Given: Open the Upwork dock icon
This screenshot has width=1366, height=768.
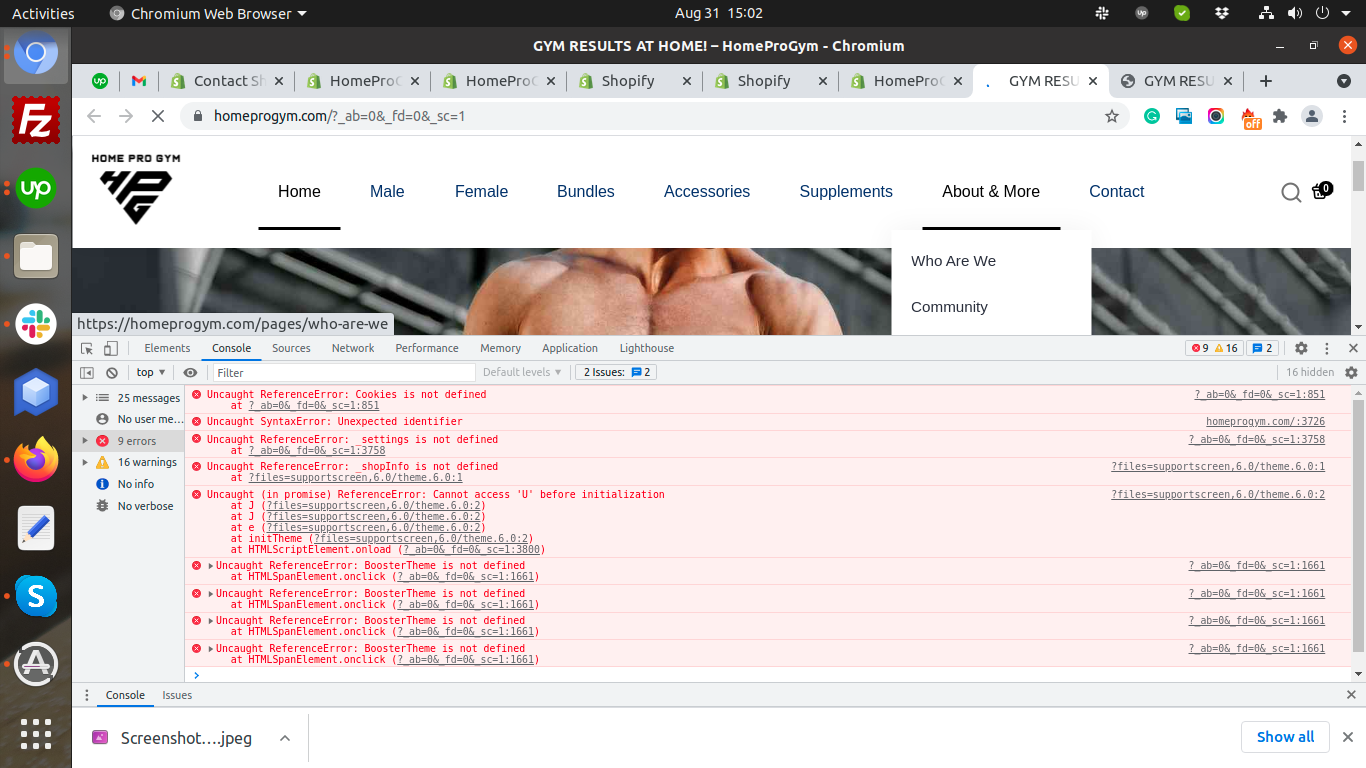Looking at the screenshot, I should (36, 188).
